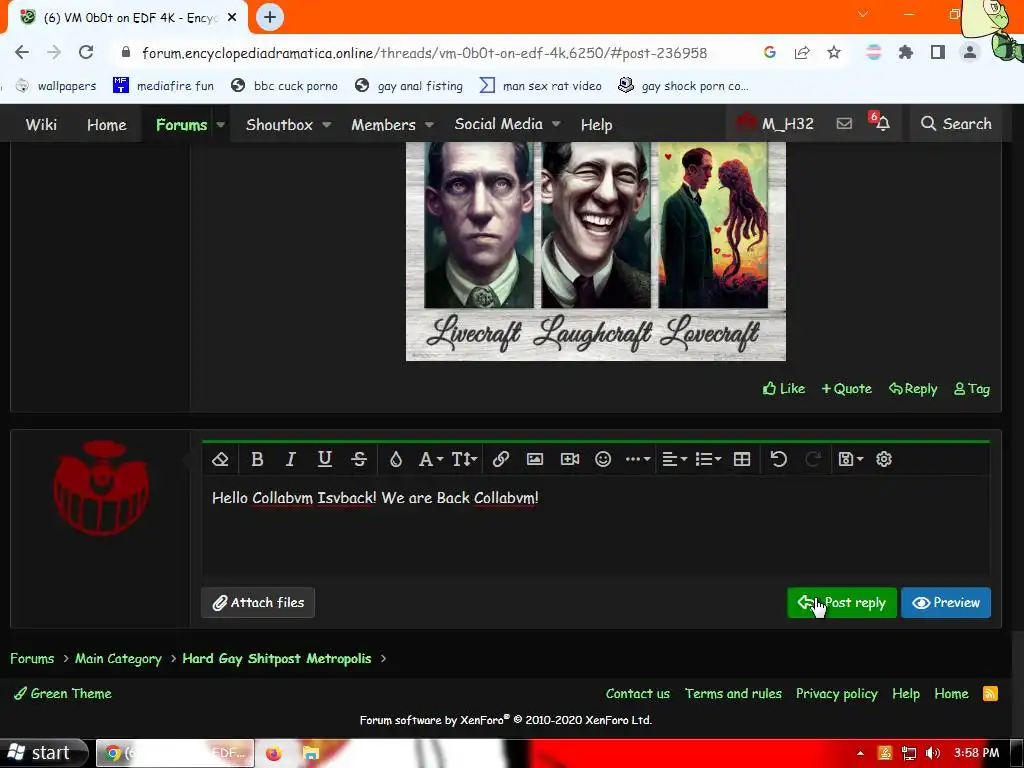Open the more options ellipsis dropdown

click(637, 459)
